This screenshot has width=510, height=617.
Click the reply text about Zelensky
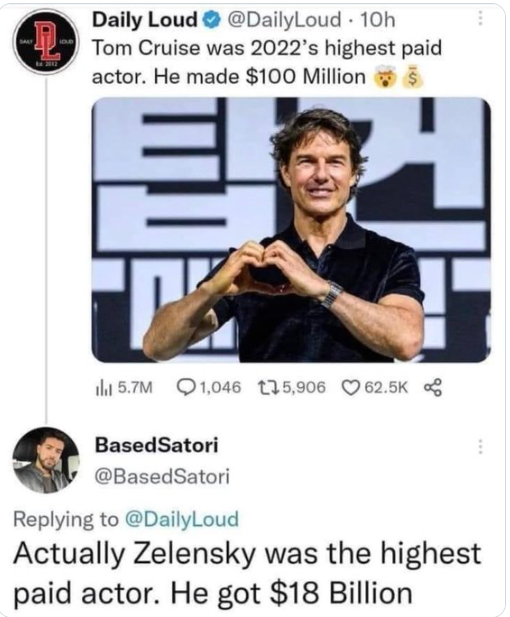247,573
